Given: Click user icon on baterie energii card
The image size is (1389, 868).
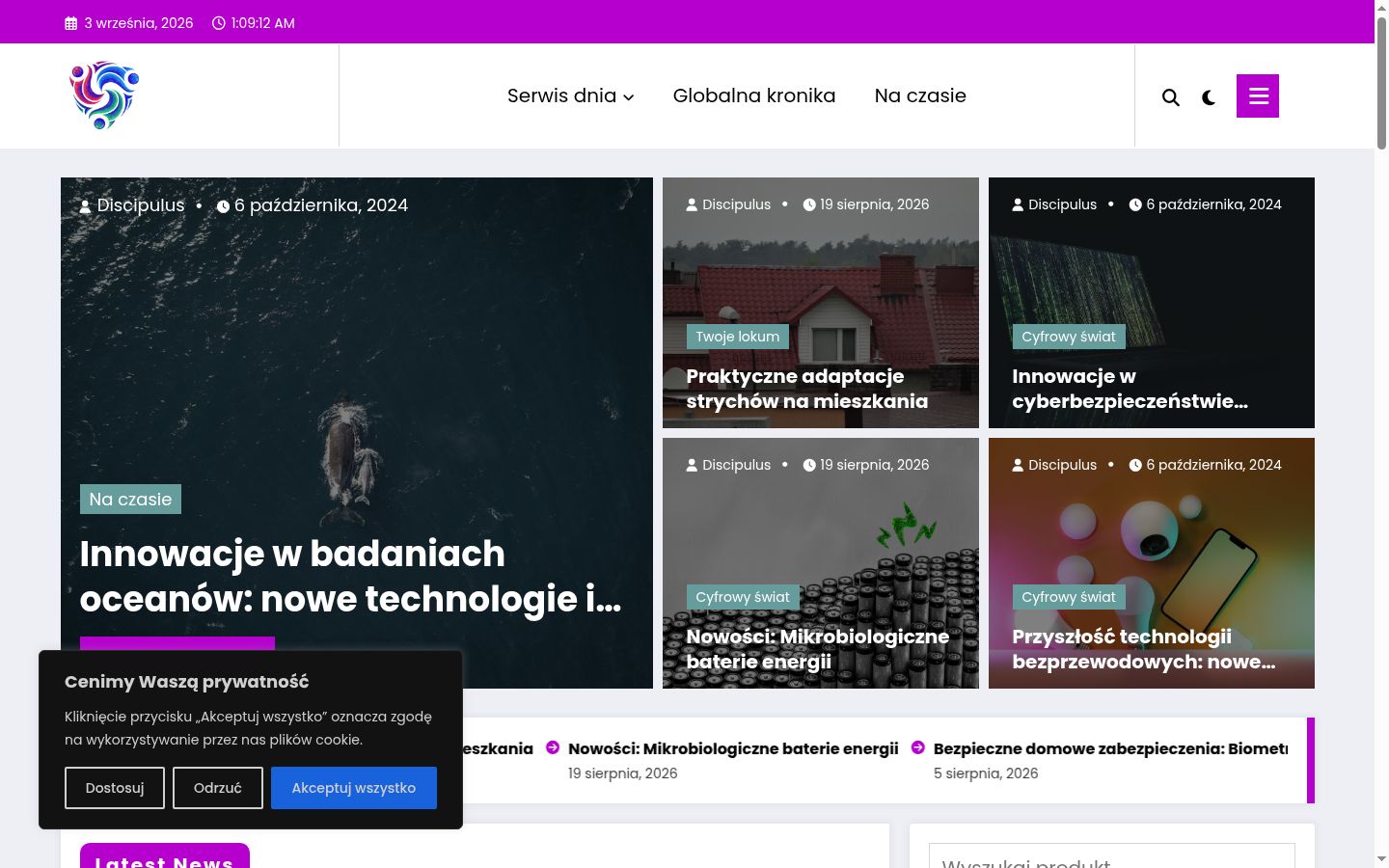Looking at the screenshot, I should pyautogui.click(x=692, y=465).
